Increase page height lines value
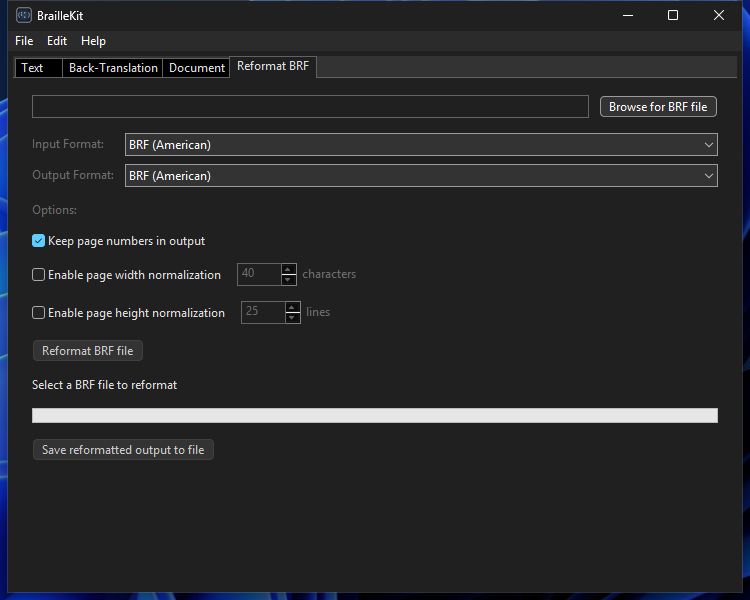The width and height of the screenshot is (750, 600). pos(292,307)
